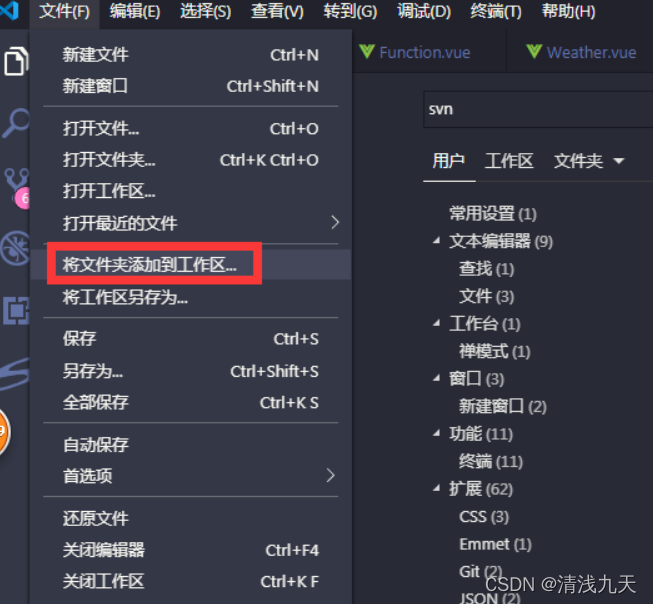
Task: Open the 文件夹 dropdown arrow in settings
Action: [619, 161]
